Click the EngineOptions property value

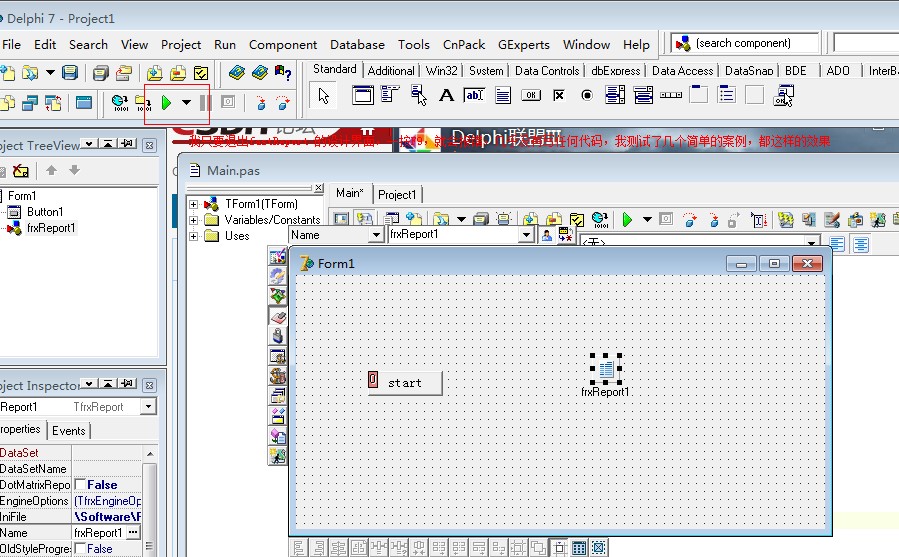tap(107, 501)
